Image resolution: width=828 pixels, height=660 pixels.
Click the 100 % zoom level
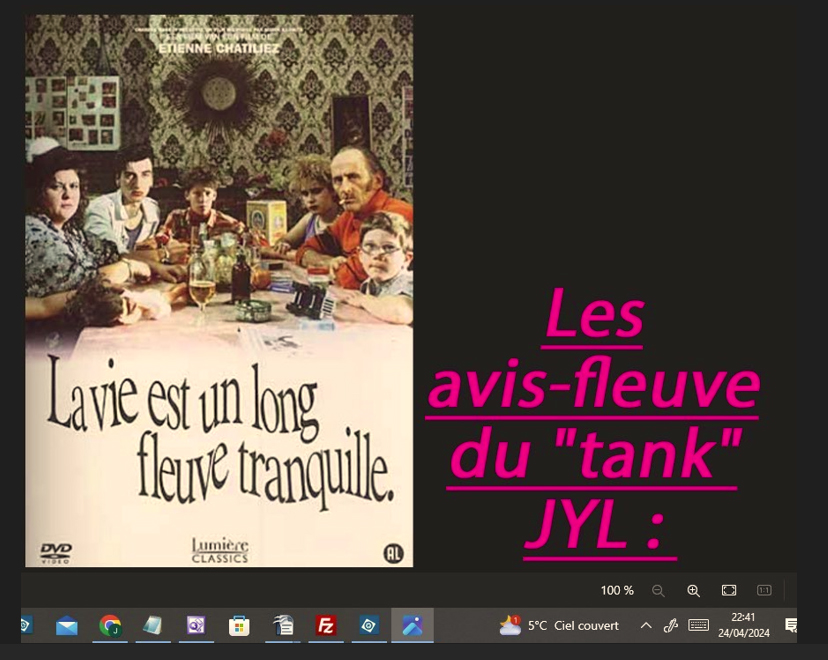pyautogui.click(x=617, y=590)
